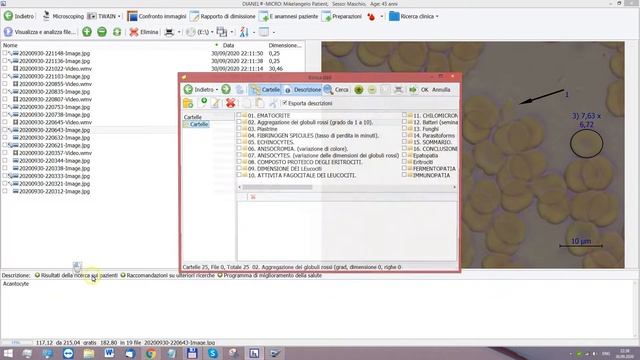The width and height of the screenshot is (640, 360).
Task: Check the 10. ATTIVITA FAGOCITALE DEI LEUCOCITI checkbox
Action: click(x=239, y=175)
